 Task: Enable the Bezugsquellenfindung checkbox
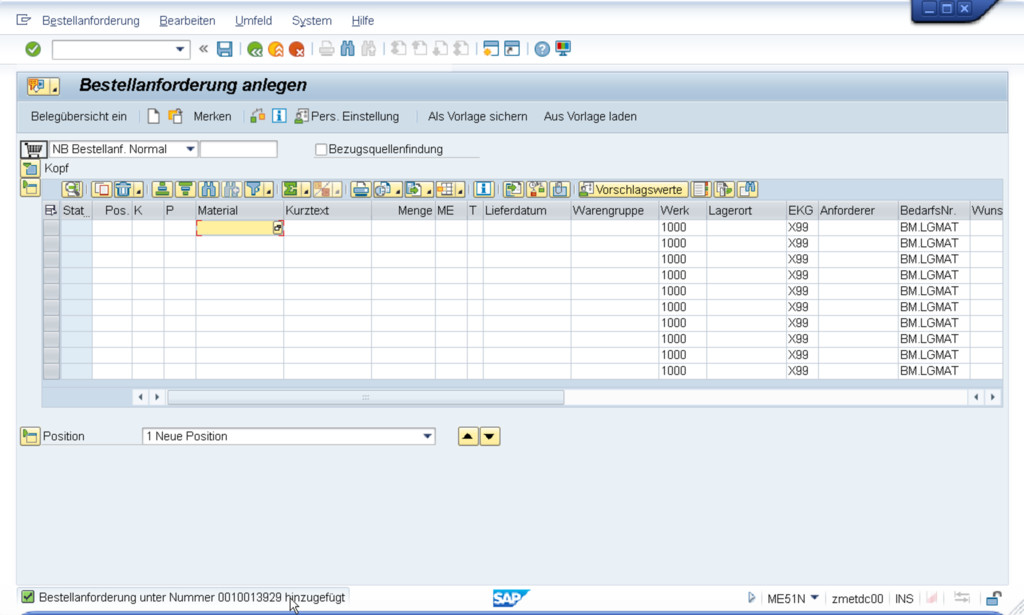tap(321, 150)
